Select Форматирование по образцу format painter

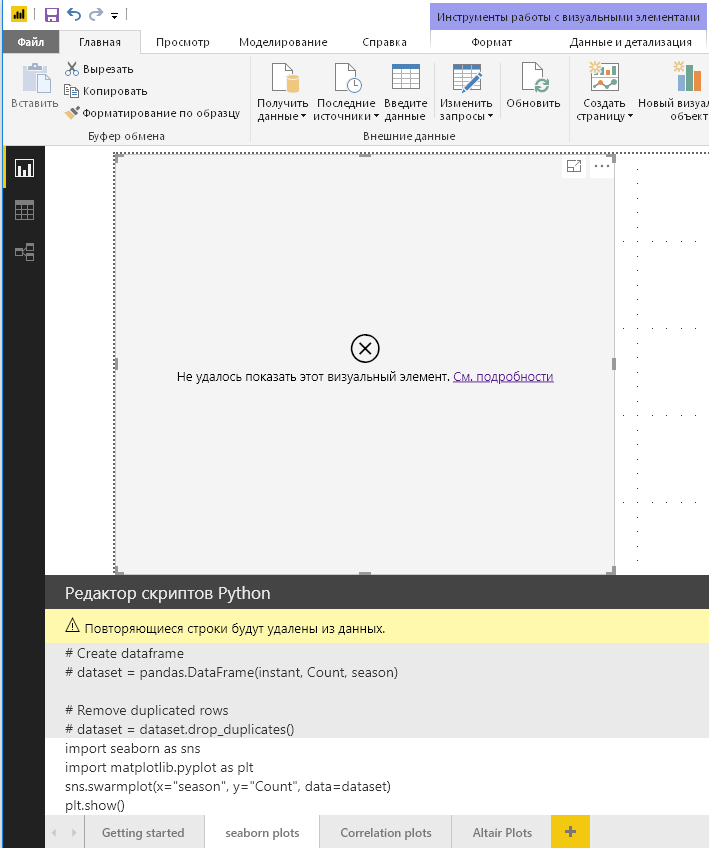(x=153, y=113)
